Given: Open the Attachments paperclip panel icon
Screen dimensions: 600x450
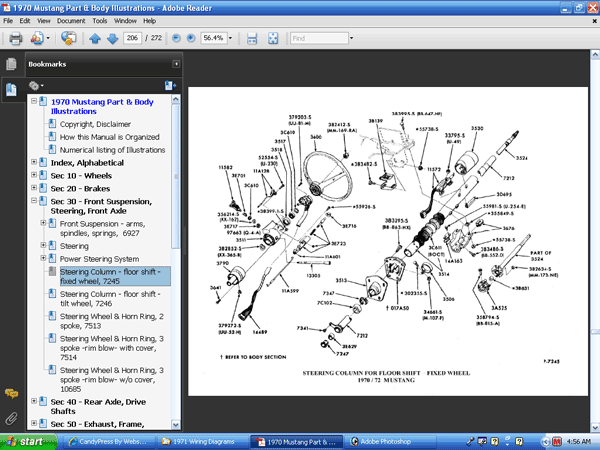Looking at the screenshot, I should [11, 418].
